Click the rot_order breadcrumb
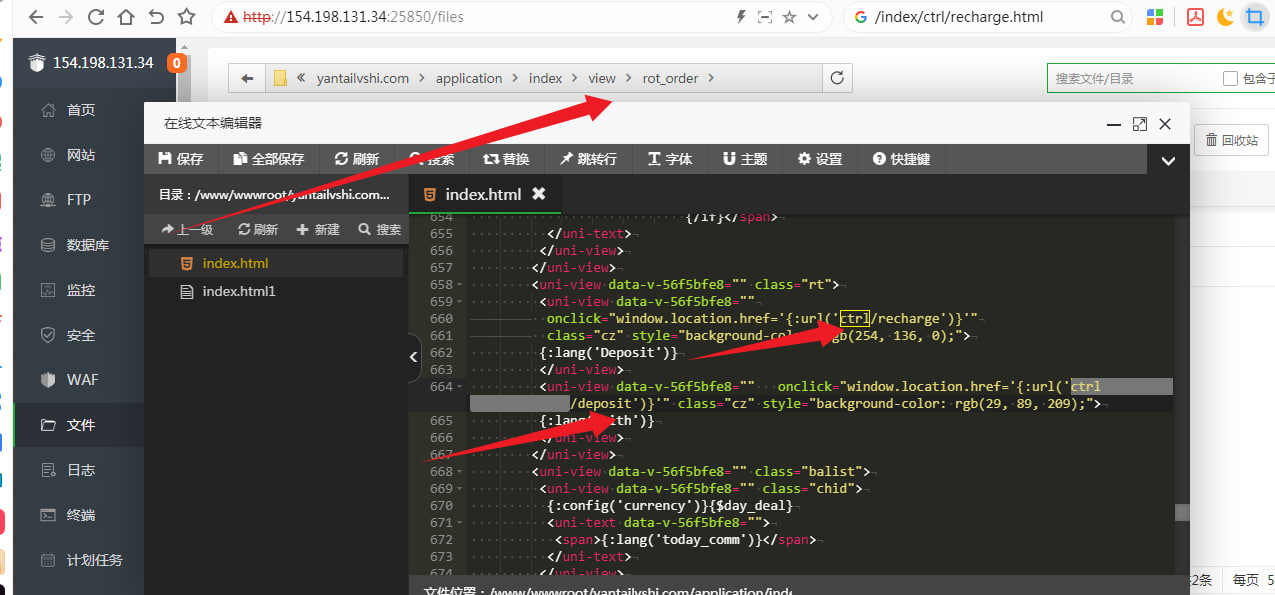Image resolution: width=1275 pixels, height=595 pixels. 670,78
